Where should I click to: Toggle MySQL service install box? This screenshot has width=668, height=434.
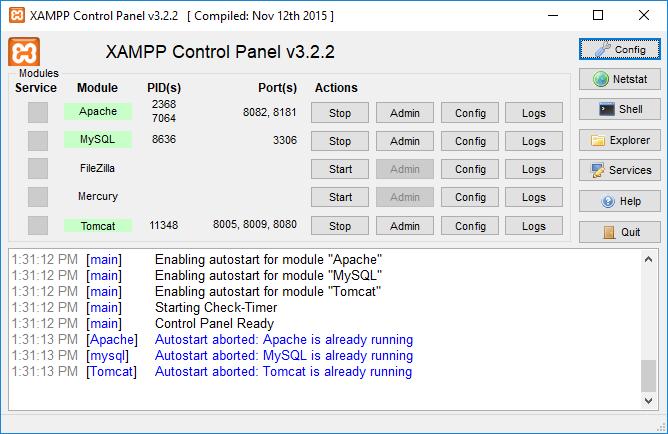pyautogui.click(x=38, y=141)
